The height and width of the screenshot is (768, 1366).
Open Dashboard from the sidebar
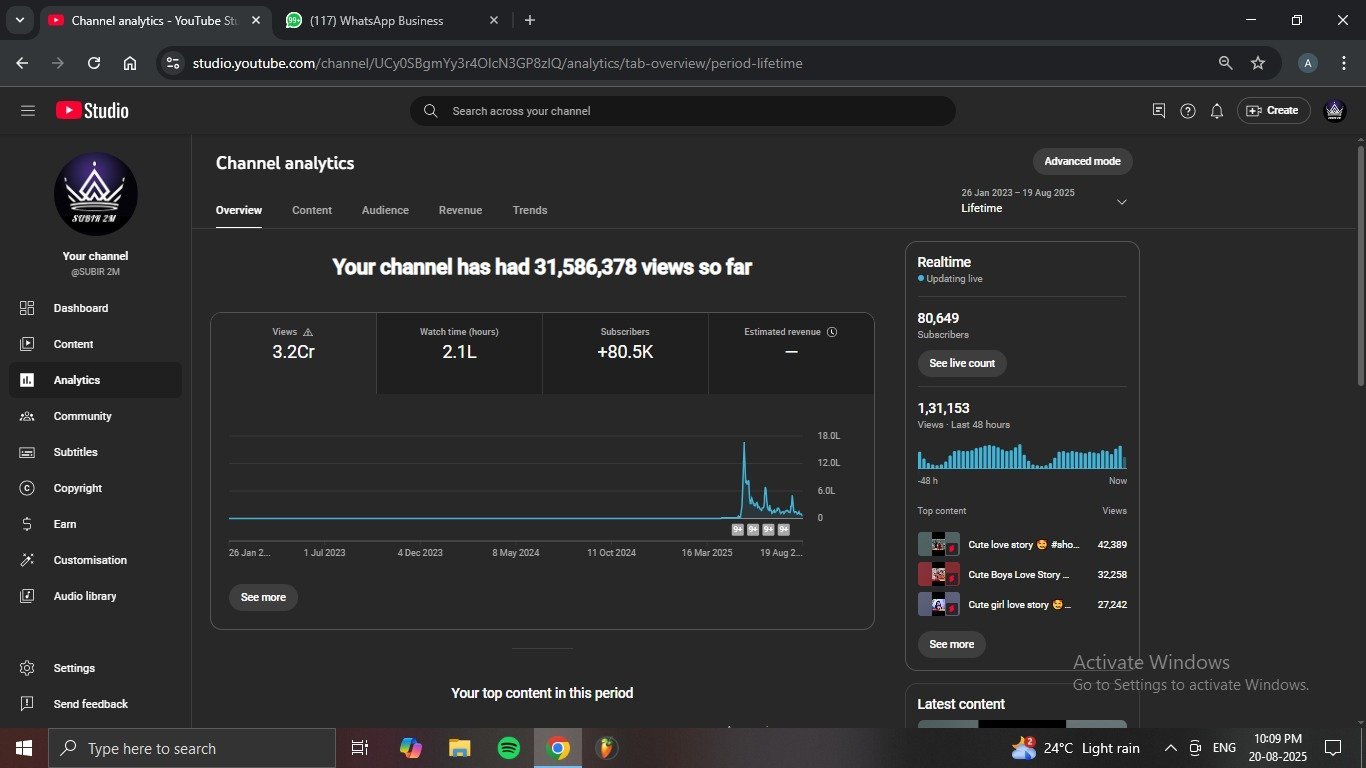[80, 308]
